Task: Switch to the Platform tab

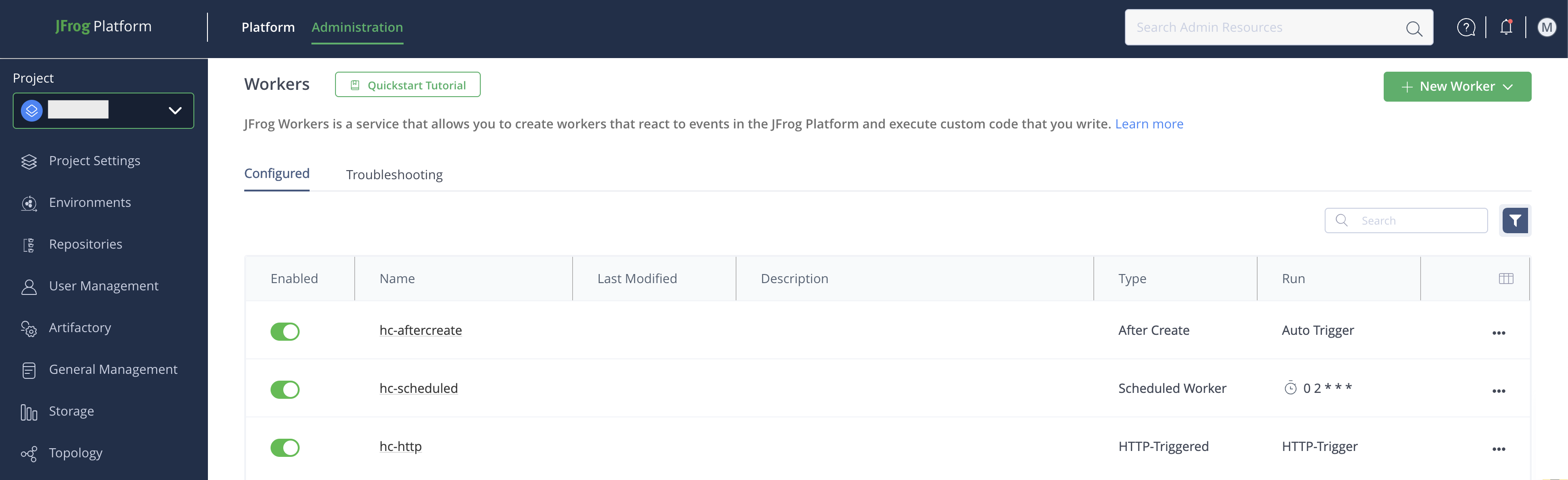Action: [268, 27]
